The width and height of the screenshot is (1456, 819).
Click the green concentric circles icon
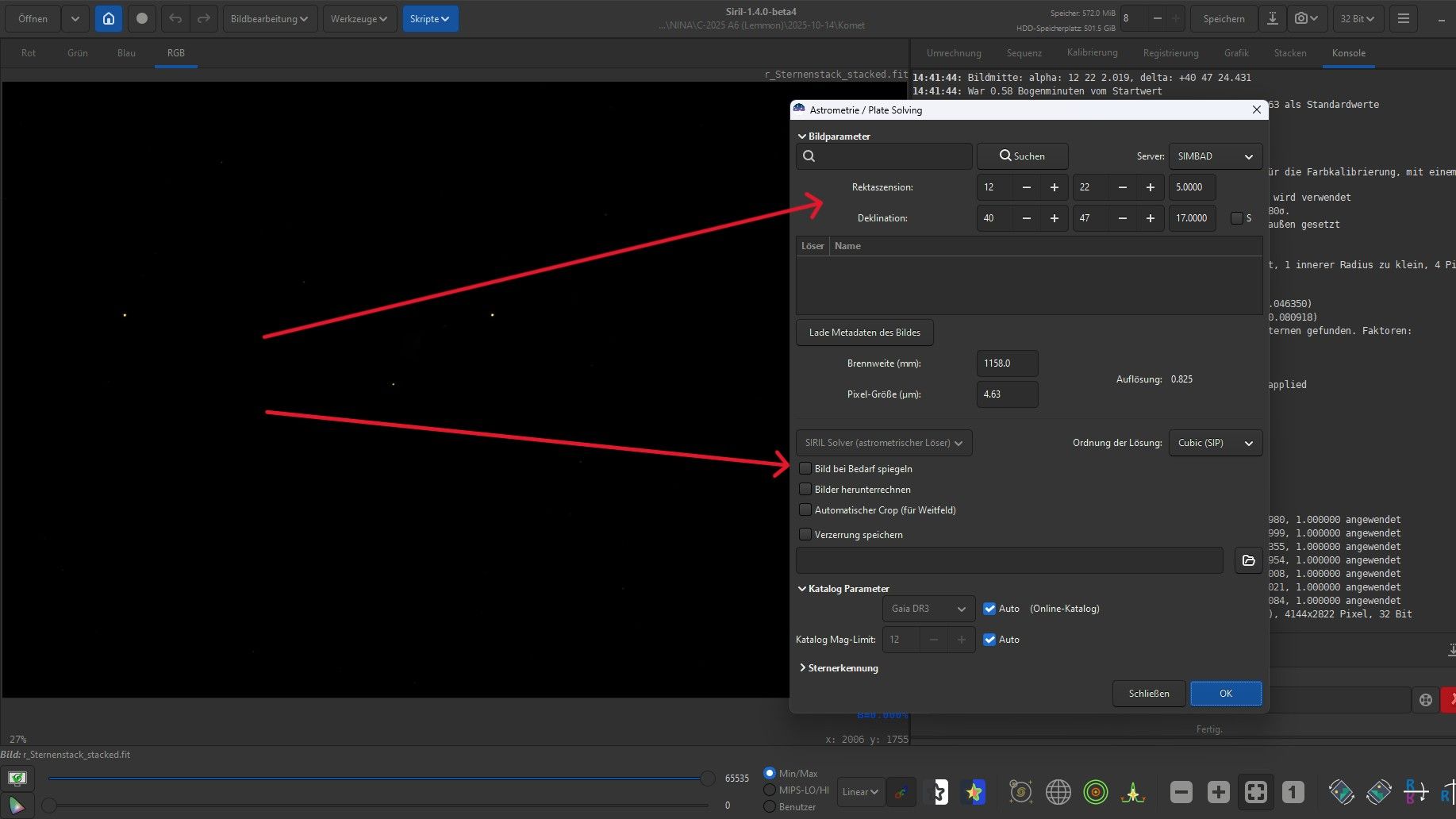tap(1095, 791)
